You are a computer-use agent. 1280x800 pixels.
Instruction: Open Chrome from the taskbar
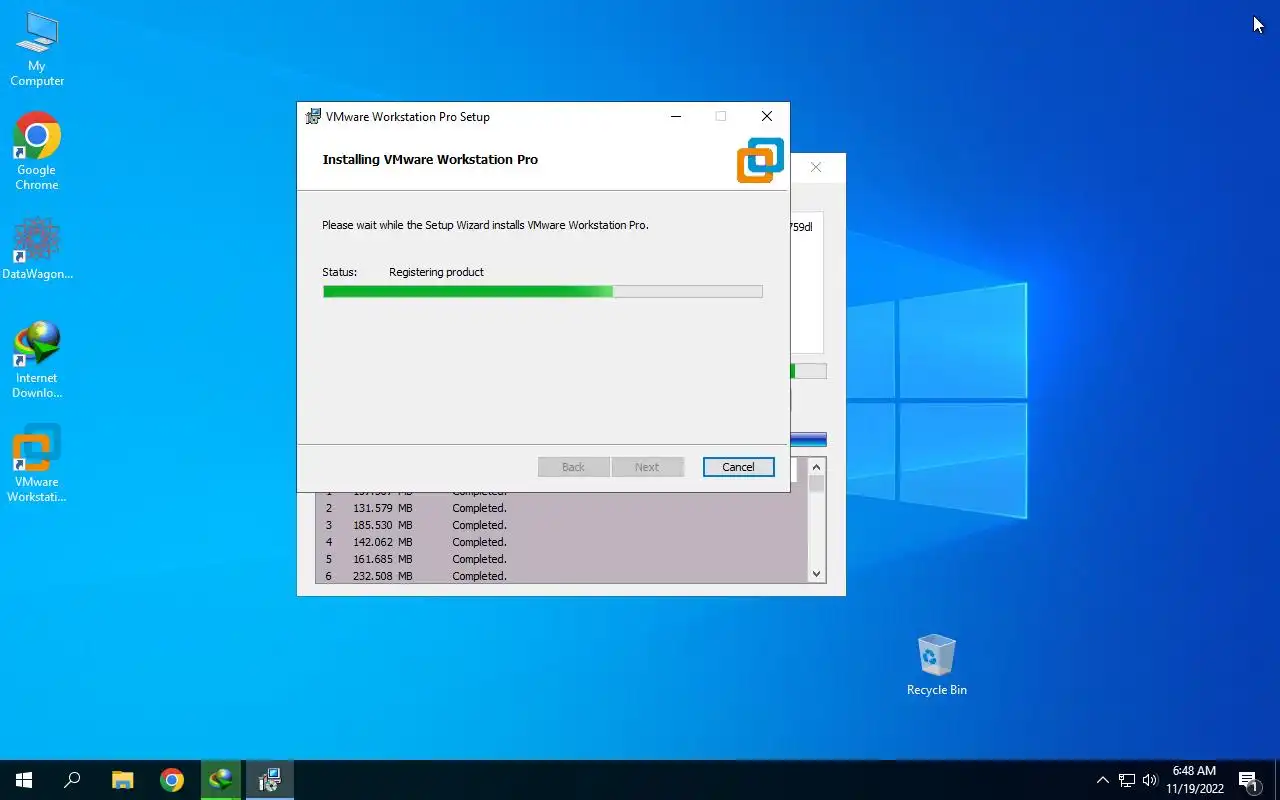tap(172, 780)
